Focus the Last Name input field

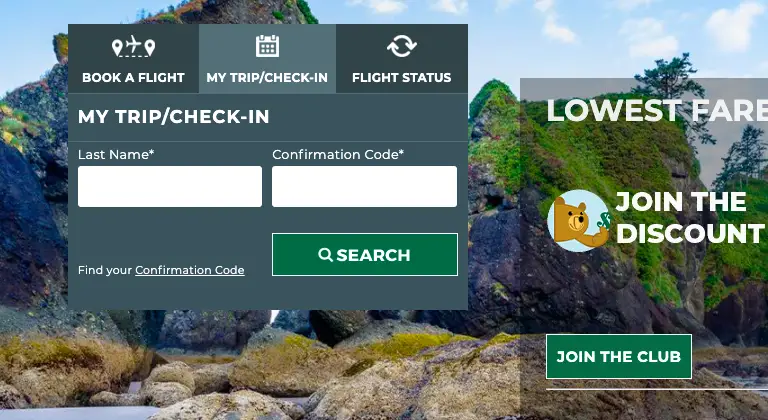[x=170, y=186]
